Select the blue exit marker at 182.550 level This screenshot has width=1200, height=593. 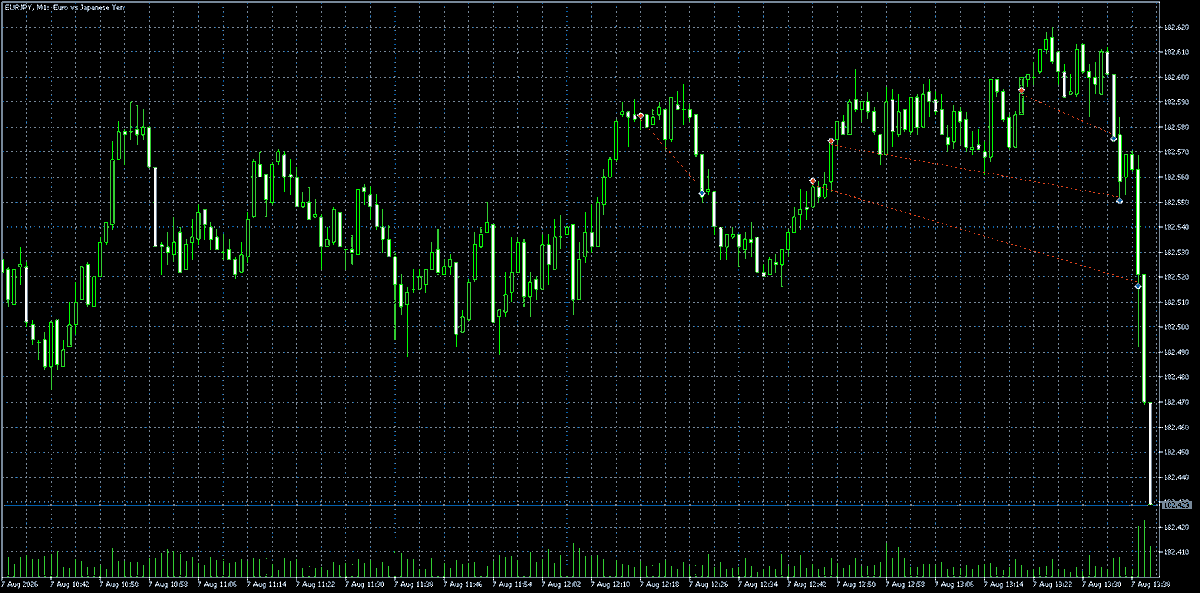pos(1119,201)
